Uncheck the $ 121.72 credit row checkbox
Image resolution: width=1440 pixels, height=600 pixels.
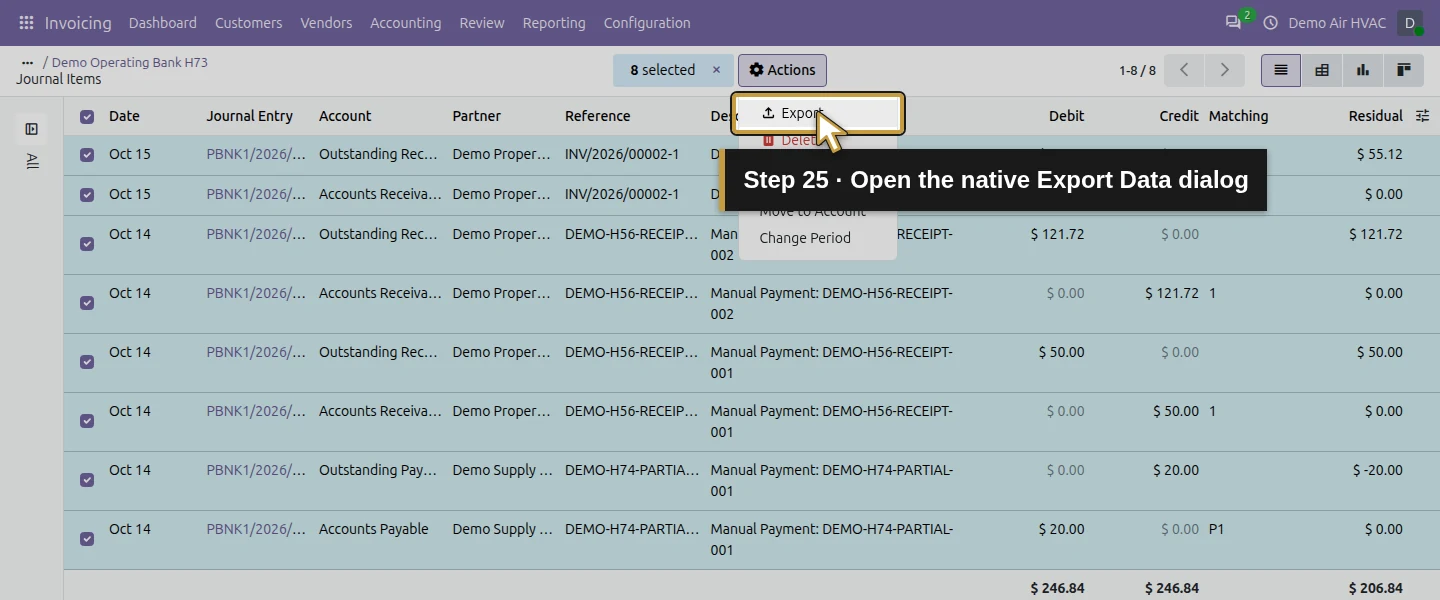87,303
